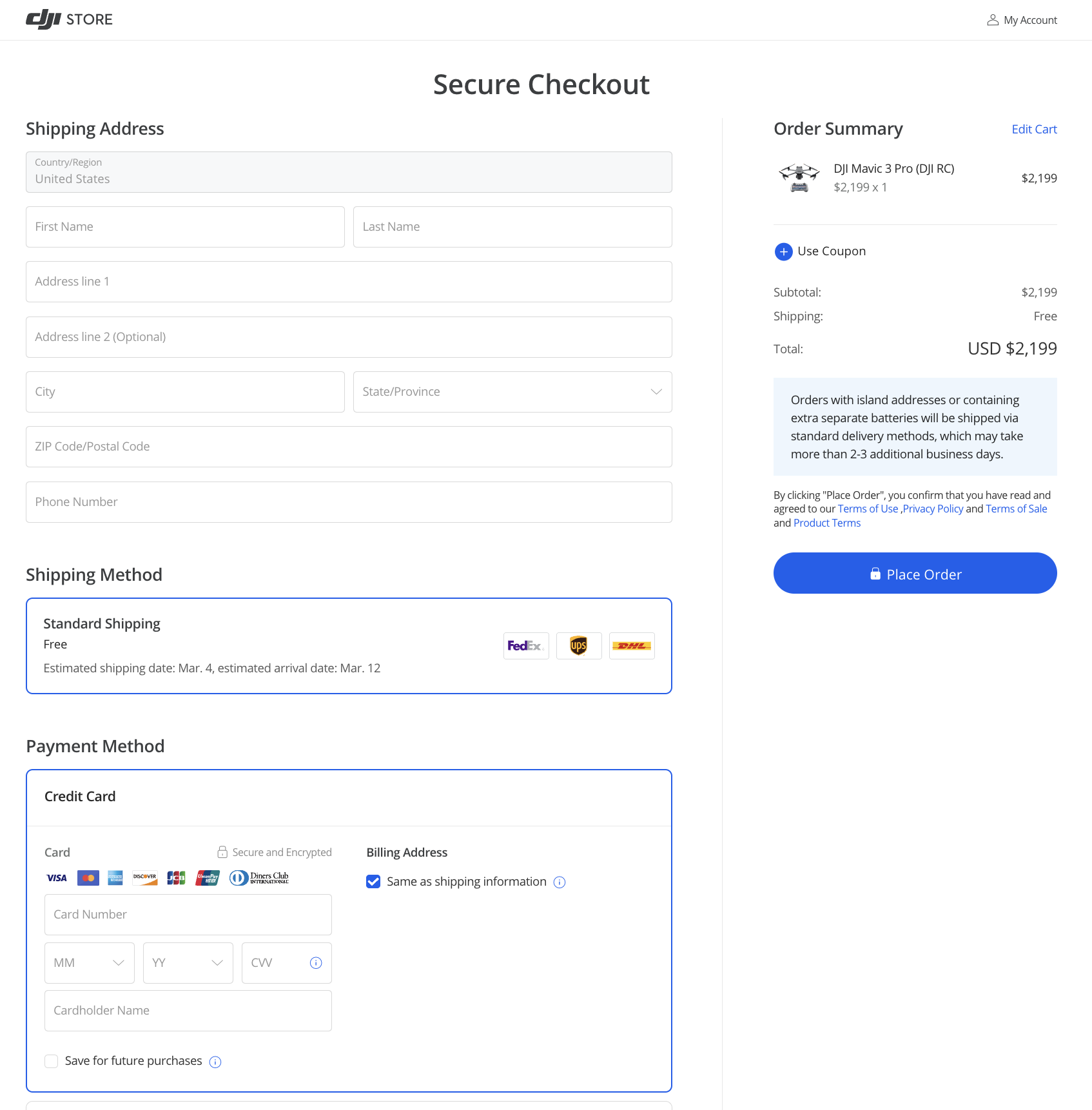The image size is (1092, 1110).
Task: Open My Account user icon
Action: click(993, 20)
